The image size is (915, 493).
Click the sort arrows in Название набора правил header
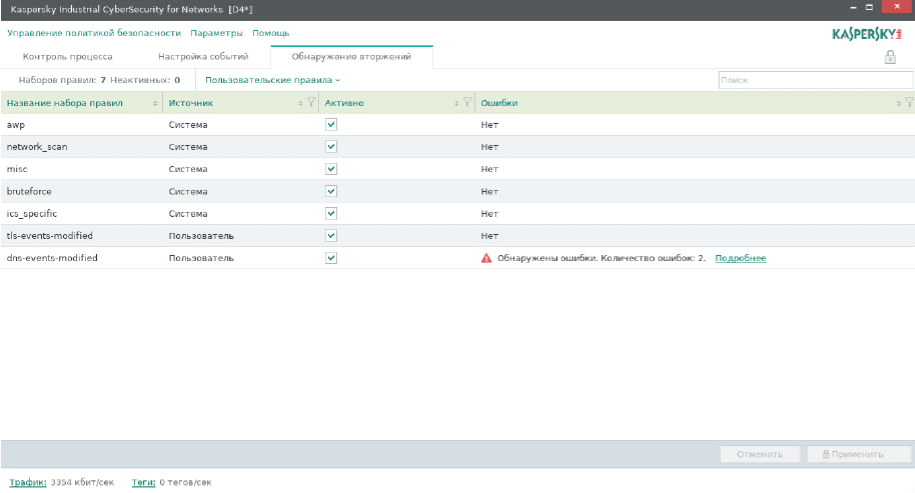(155, 103)
